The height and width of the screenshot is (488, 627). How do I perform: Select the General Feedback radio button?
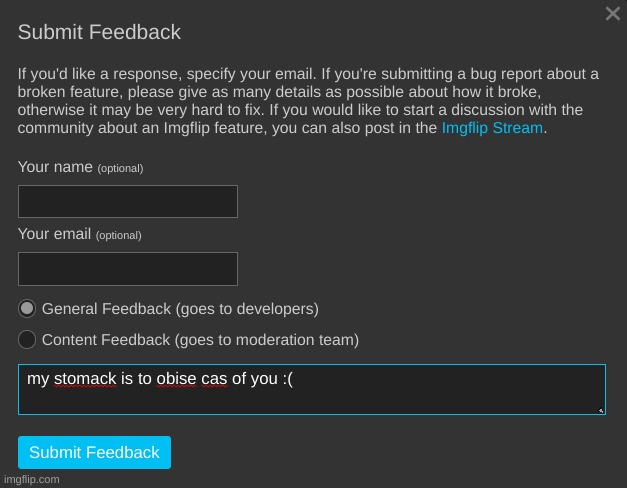[x=27, y=308]
